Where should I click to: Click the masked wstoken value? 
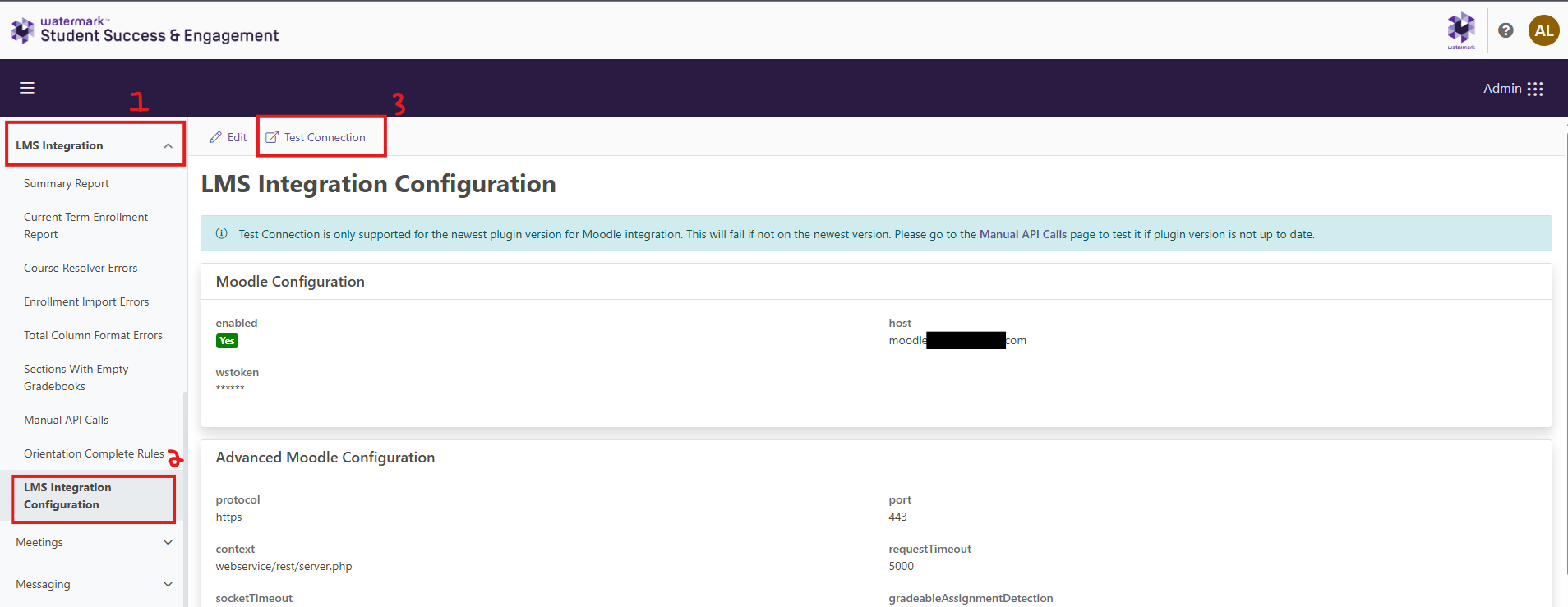(x=230, y=389)
